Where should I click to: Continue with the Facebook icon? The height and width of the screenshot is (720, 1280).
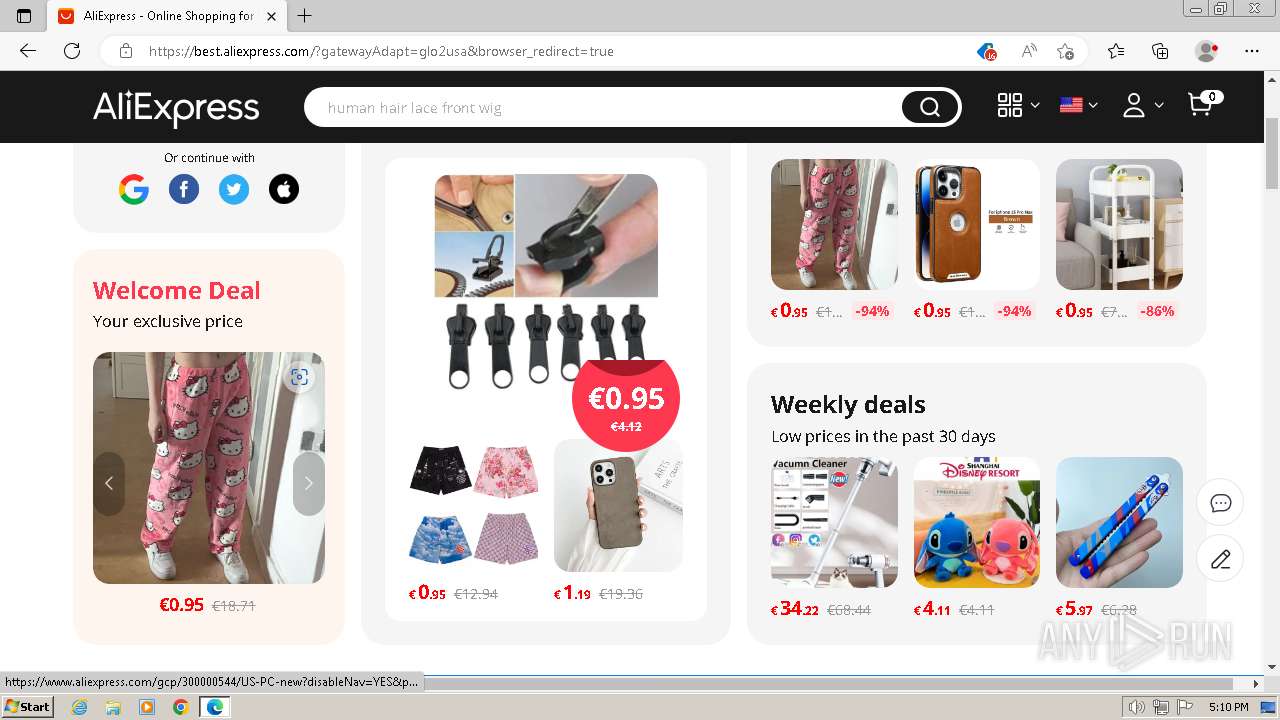click(x=184, y=189)
